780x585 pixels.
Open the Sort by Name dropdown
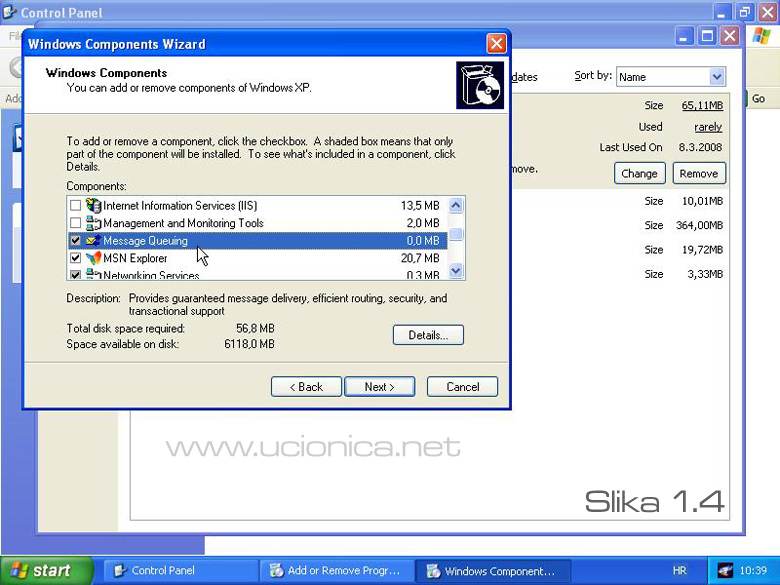(x=717, y=77)
